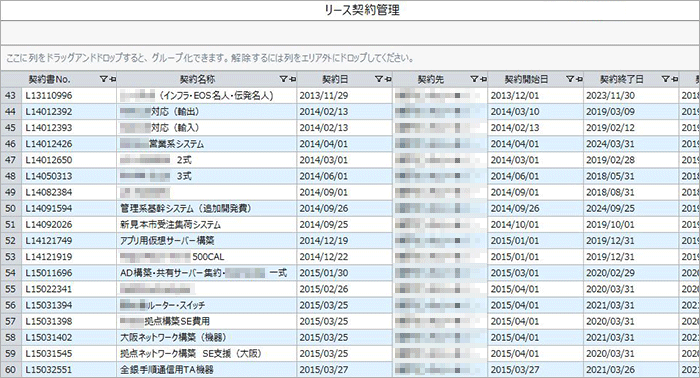Select contract number L14091594

tap(69, 208)
